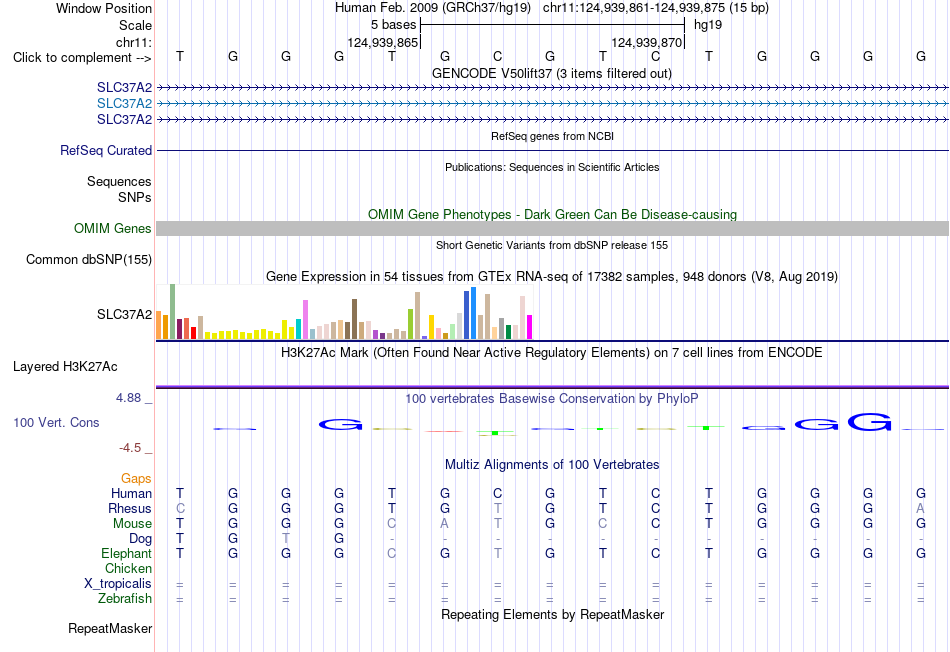Screen dimensions: 950x652
Task: Open the 100 Vert. Cons label
Action: point(56,422)
